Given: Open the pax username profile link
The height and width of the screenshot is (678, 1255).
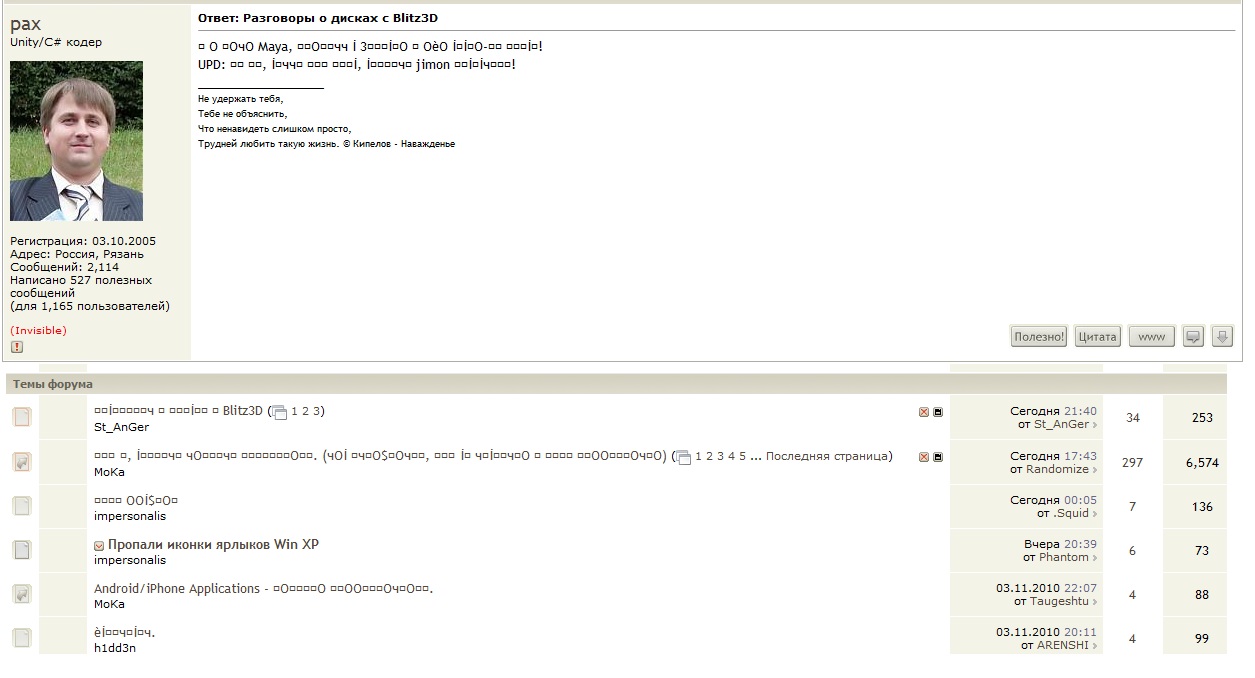Looking at the screenshot, I should click(25, 24).
